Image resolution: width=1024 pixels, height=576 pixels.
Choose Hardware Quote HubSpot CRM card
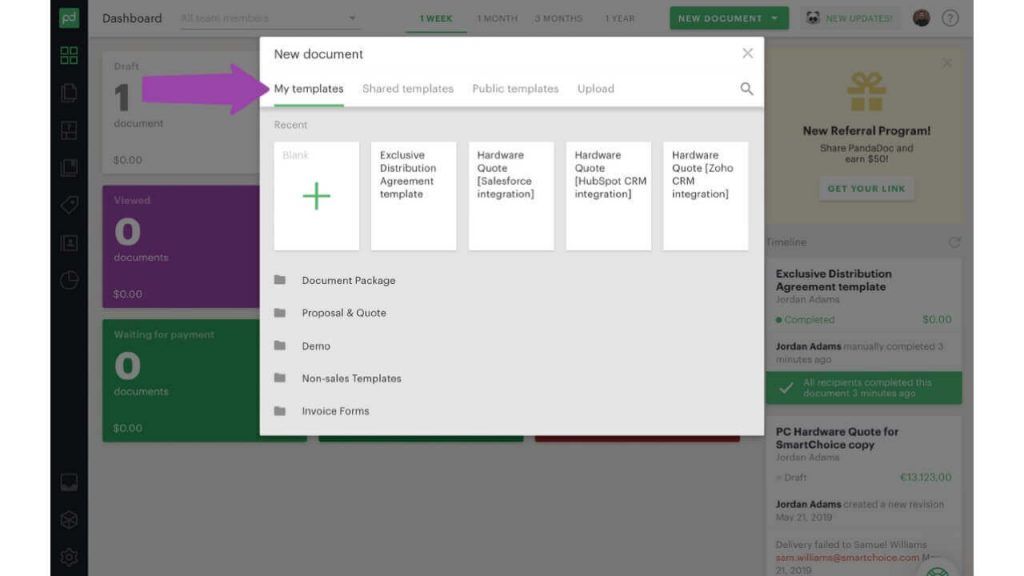tap(608, 196)
